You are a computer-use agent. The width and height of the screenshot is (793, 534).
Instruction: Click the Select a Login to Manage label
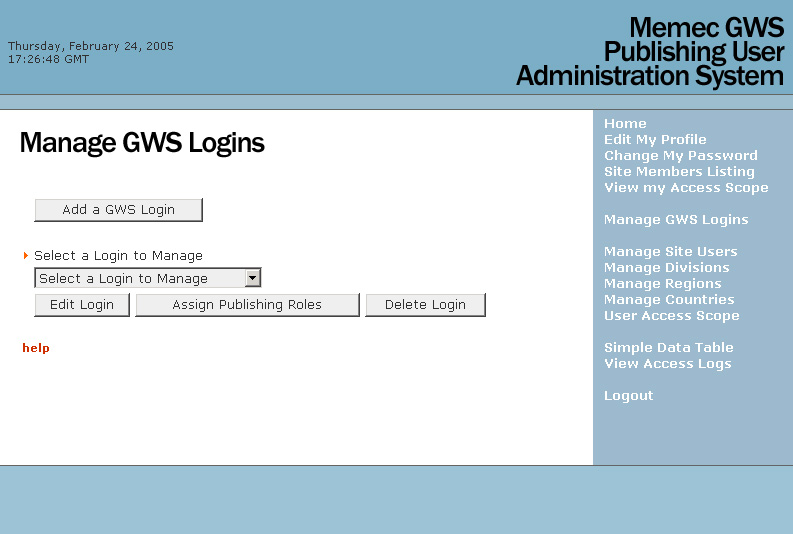pos(118,256)
